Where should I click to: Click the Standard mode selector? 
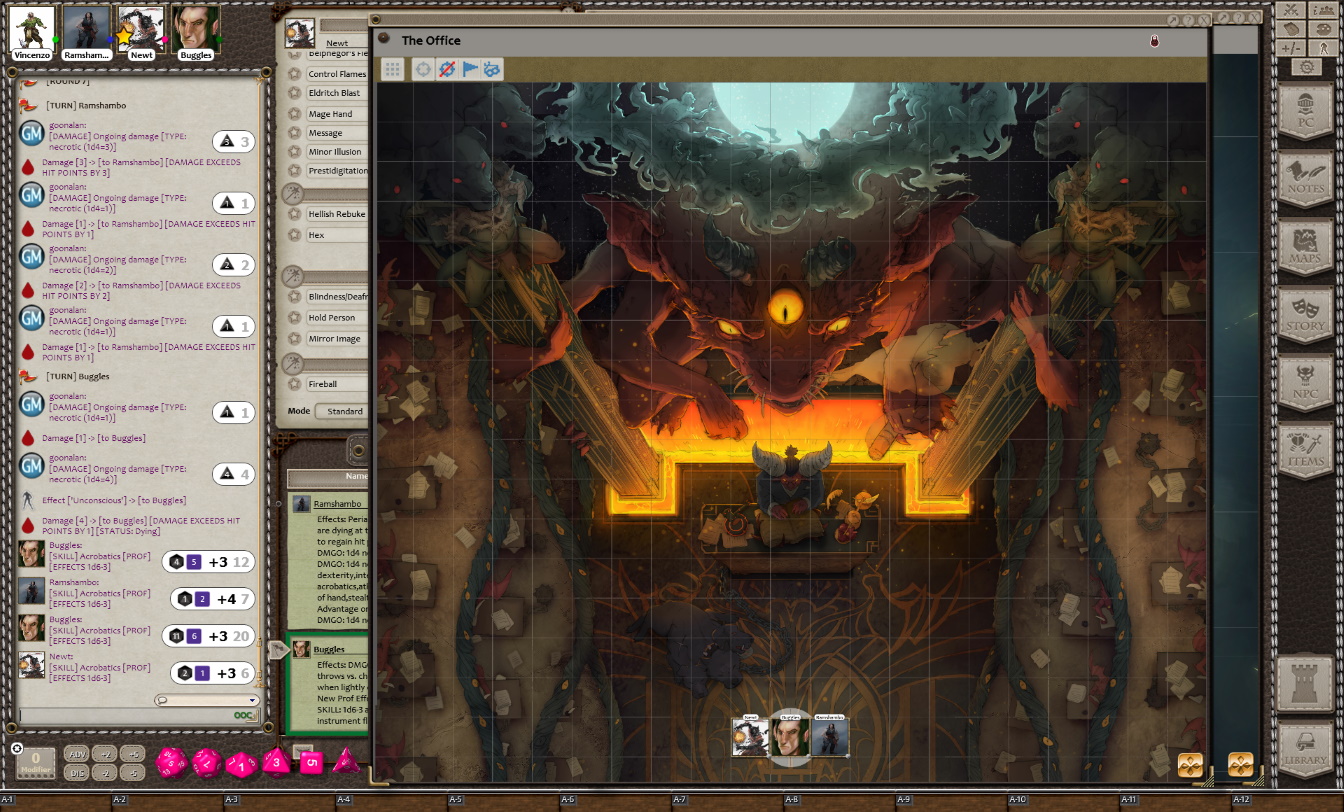[344, 411]
